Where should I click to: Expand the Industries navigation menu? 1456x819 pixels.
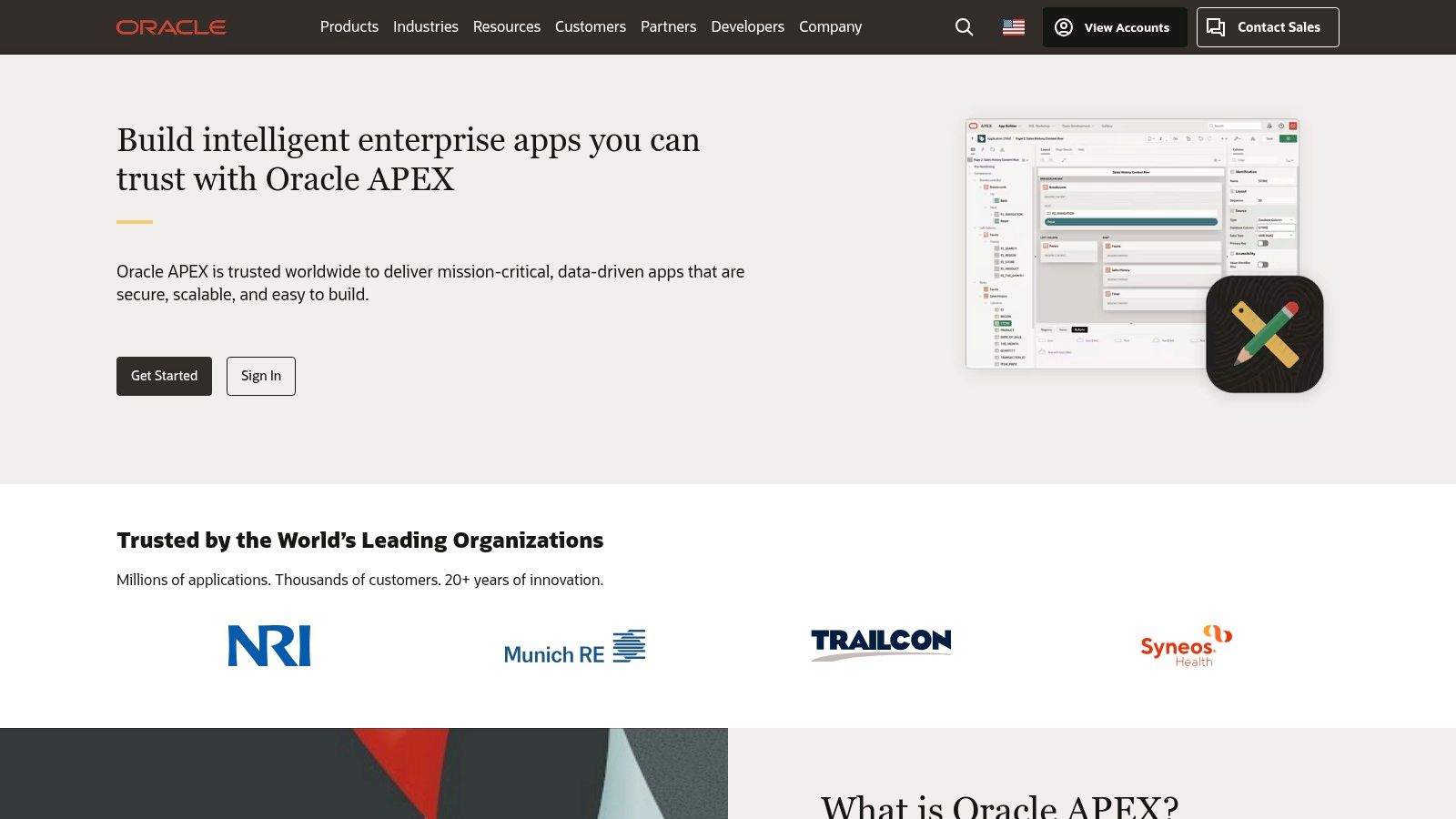pos(425,27)
